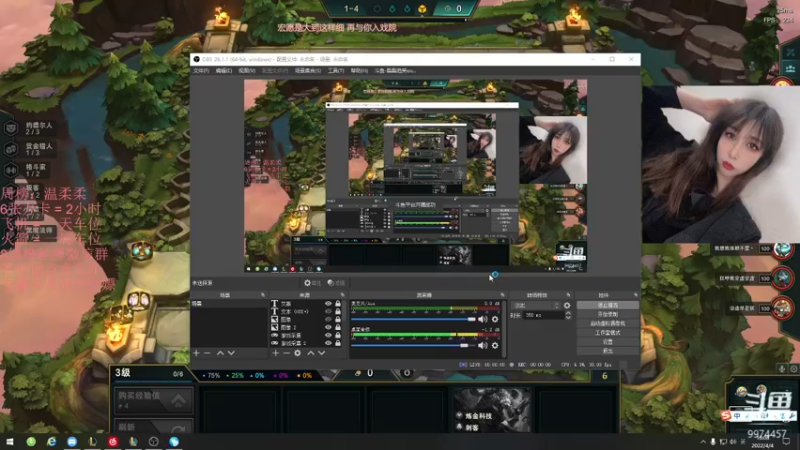800x450 pixels.
Task: Pop out the Scenes dock icon
Action: (263, 295)
